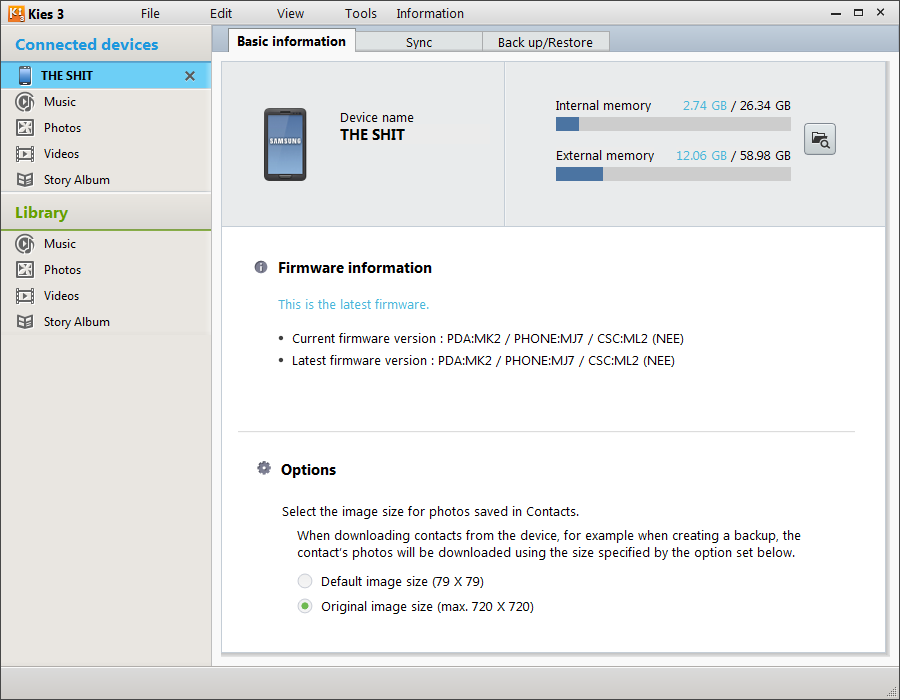The height and width of the screenshot is (700, 900).
Task: Select Original image size (max. 720 X 720)
Action: coord(305,606)
